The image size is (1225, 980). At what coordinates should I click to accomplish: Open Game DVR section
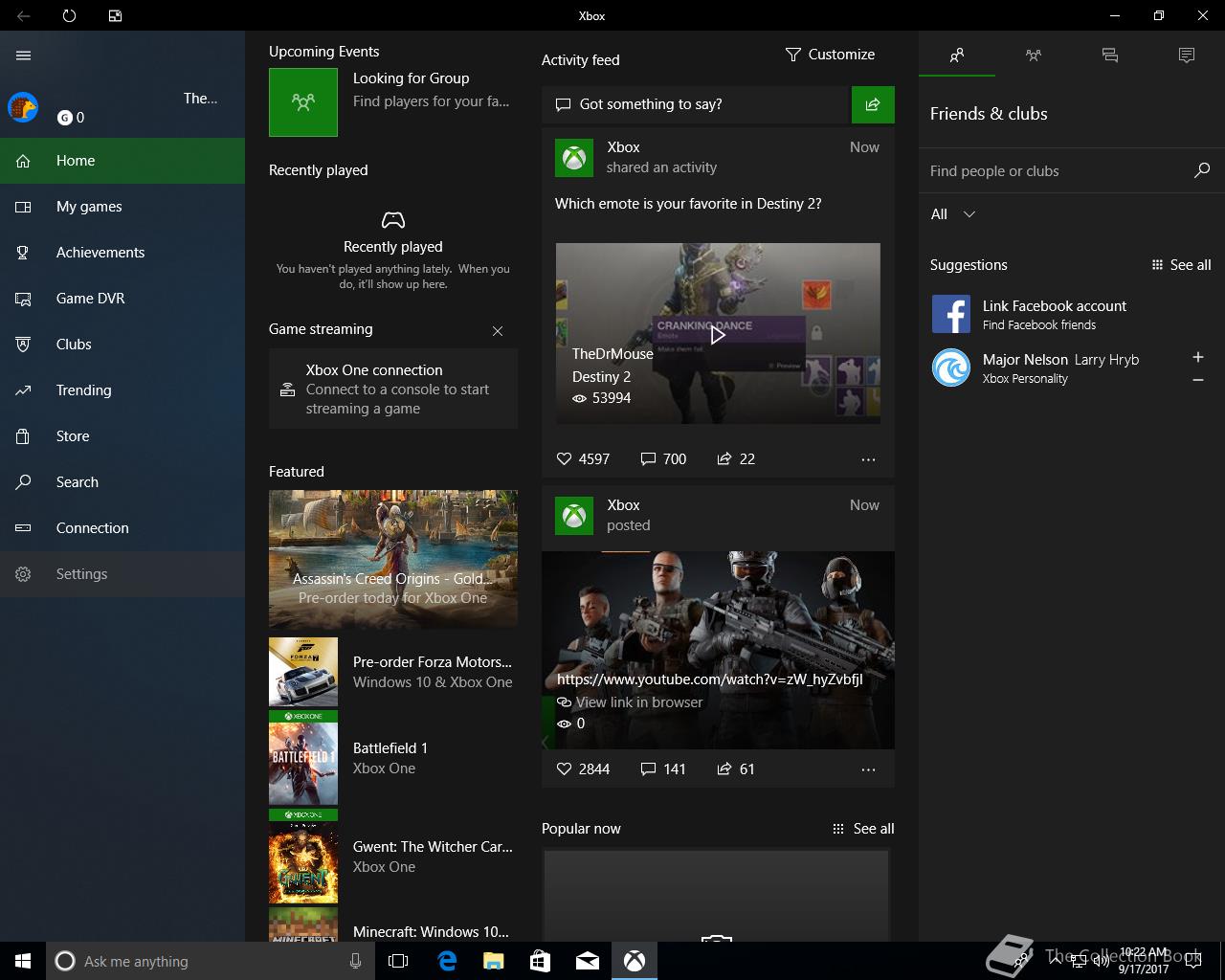point(122,299)
